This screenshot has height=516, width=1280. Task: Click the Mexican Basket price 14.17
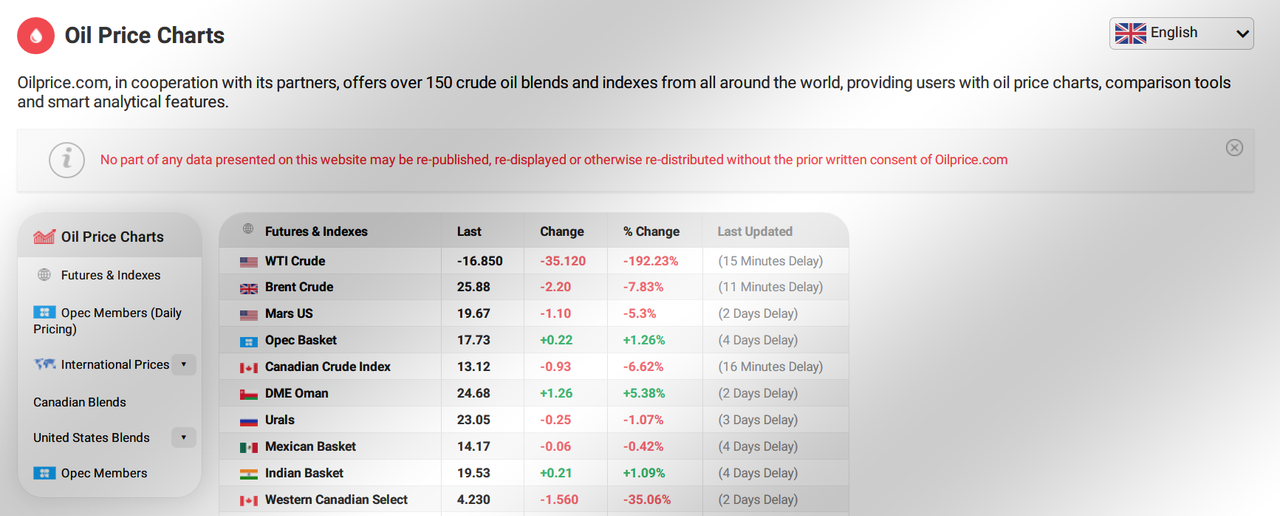point(473,447)
